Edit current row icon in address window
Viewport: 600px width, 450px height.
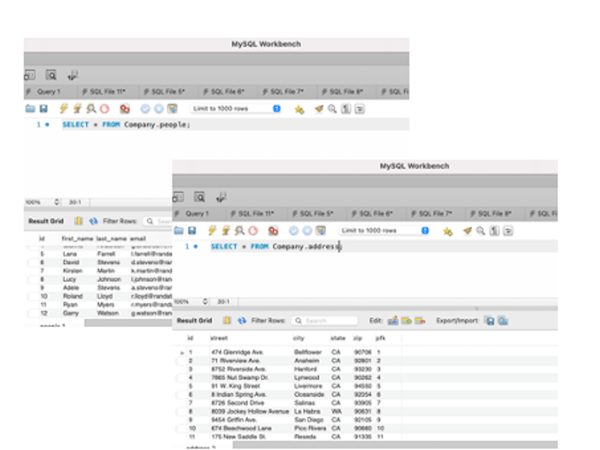pos(393,321)
